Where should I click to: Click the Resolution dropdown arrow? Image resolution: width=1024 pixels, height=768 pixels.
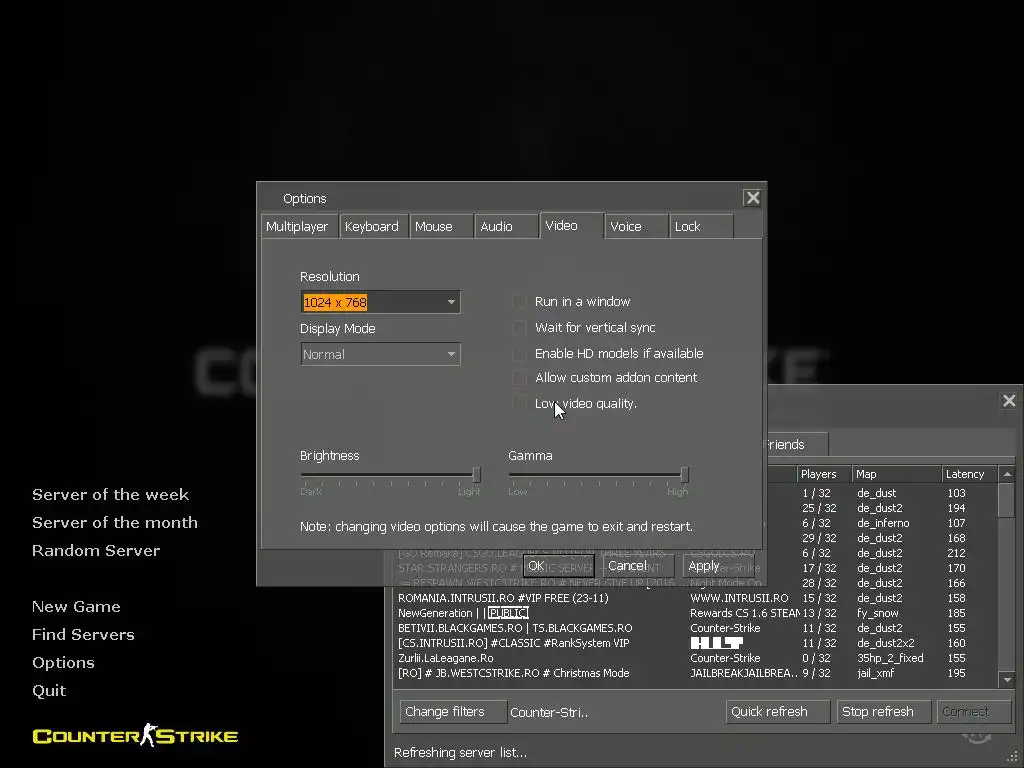(x=451, y=302)
